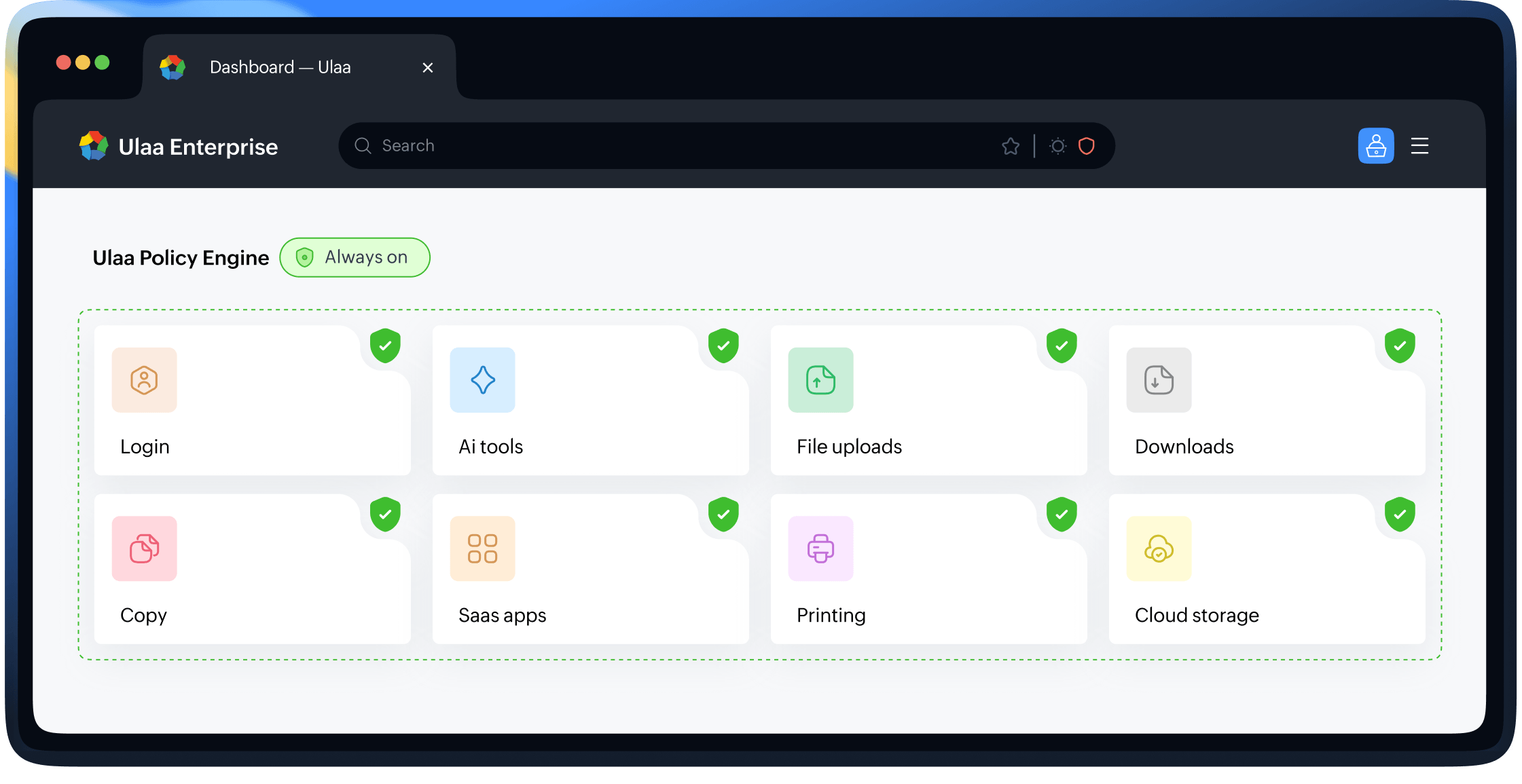Click the Printing label
This screenshot has height=784, width=1522.
(831, 616)
